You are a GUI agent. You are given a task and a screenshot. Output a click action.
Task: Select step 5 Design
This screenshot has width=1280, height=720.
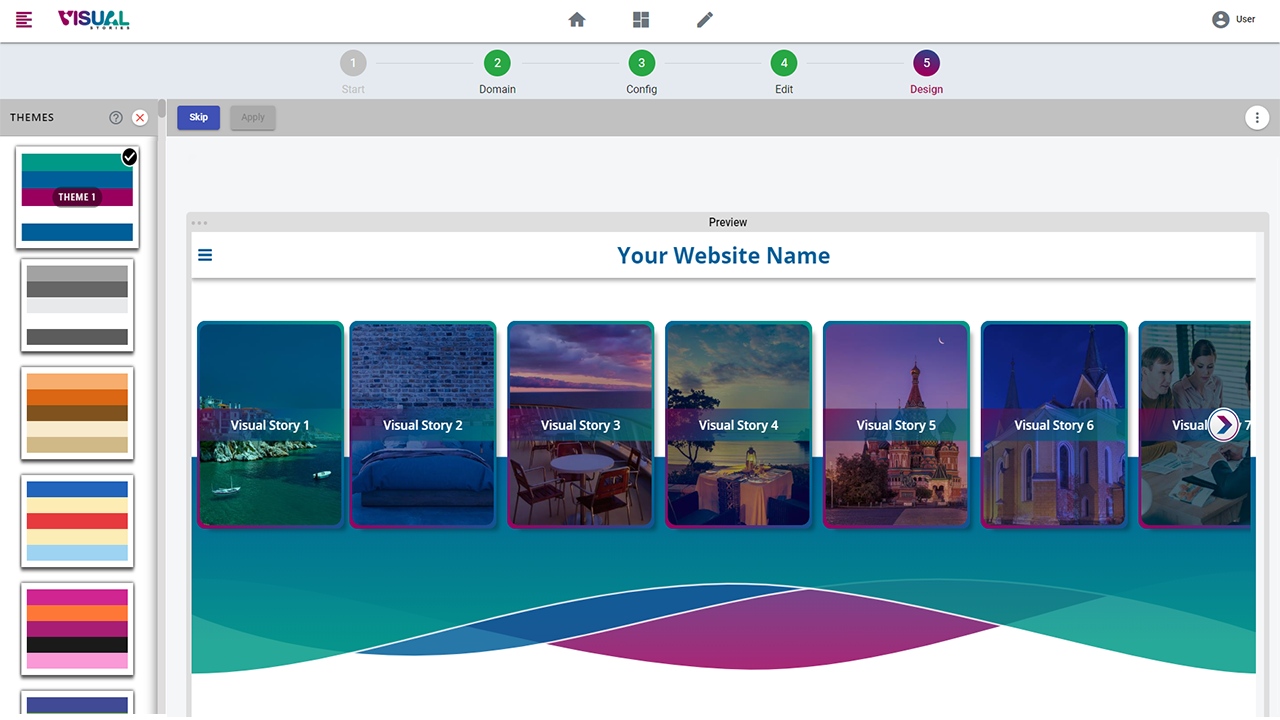coord(926,72)
